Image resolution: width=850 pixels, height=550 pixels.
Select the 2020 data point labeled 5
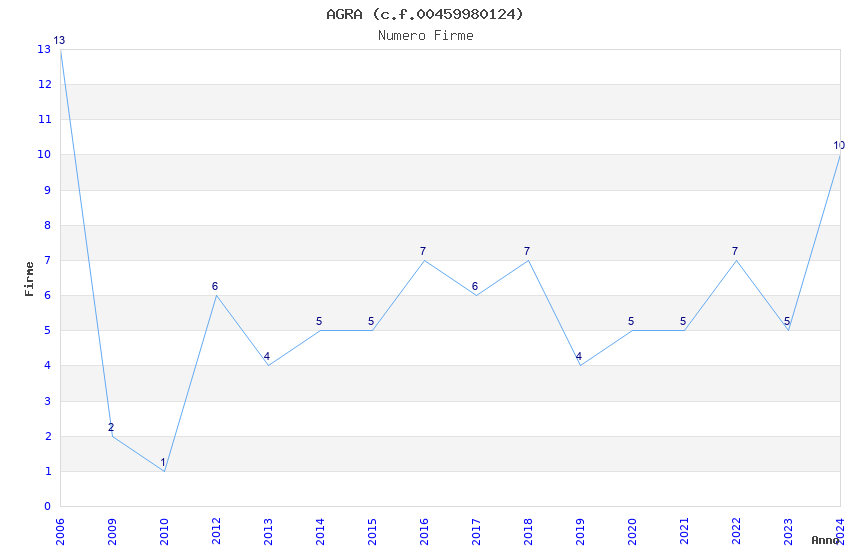[x=633, y=331]
